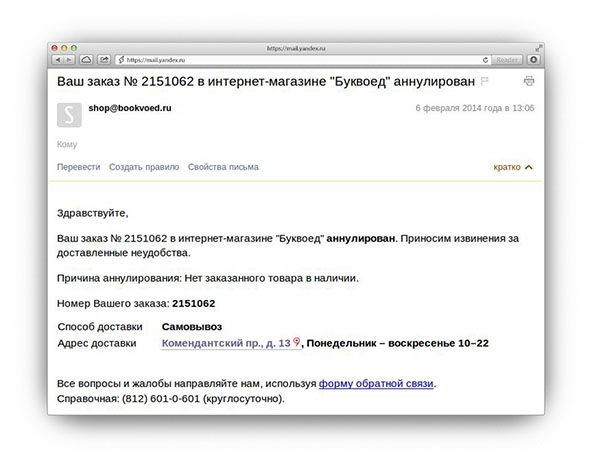Click the Понедельник – воскресенье 10–22 hours text

(x=398, y=343)
